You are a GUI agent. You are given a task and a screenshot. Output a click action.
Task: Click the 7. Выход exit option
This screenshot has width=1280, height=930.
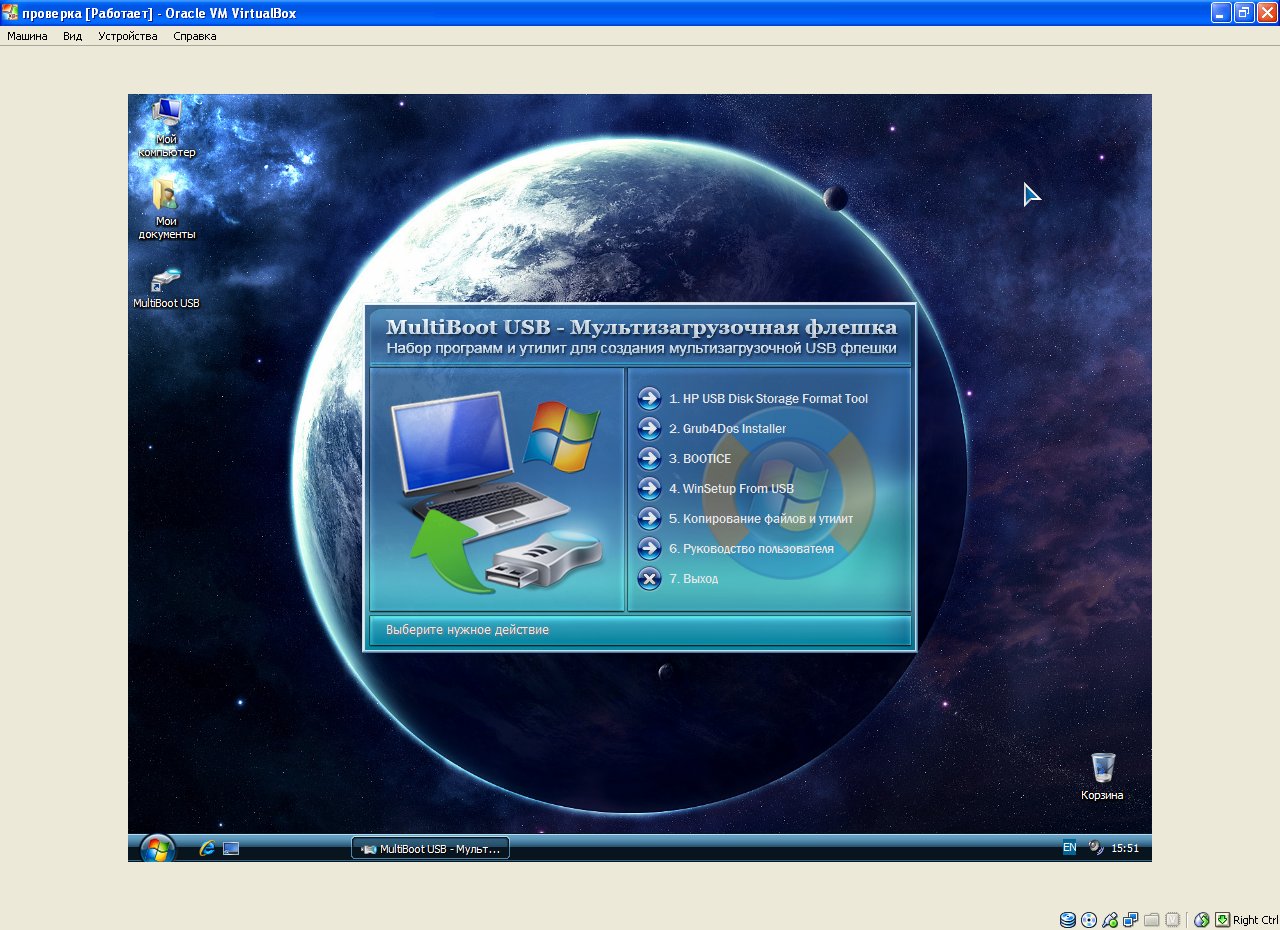tap(693, 578)
